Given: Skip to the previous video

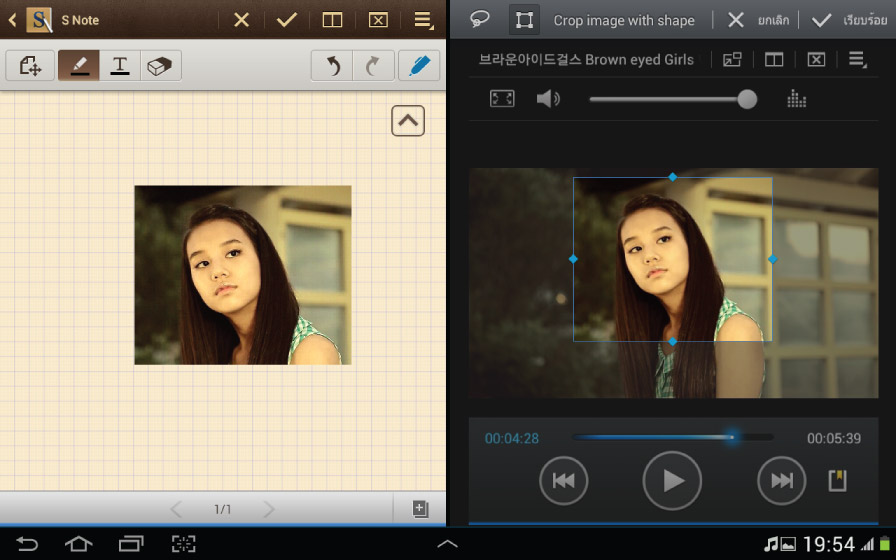Looking at the screenshot, I should pyautogui.click(x=563, y=481).
